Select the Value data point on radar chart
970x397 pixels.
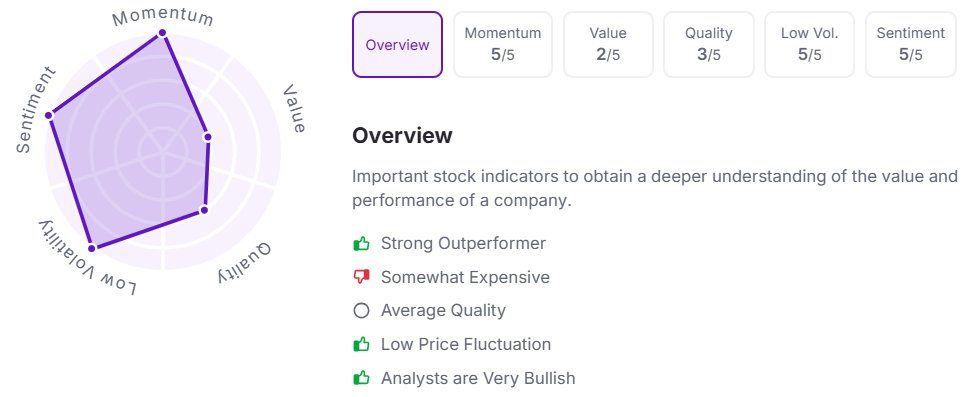pyautogui.click(x=208, y=137)
